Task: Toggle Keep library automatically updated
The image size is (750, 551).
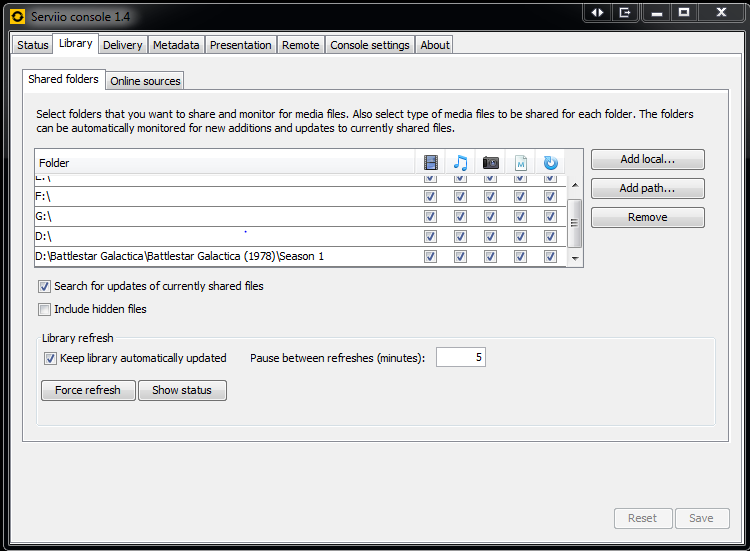Action: click(50, 359)
